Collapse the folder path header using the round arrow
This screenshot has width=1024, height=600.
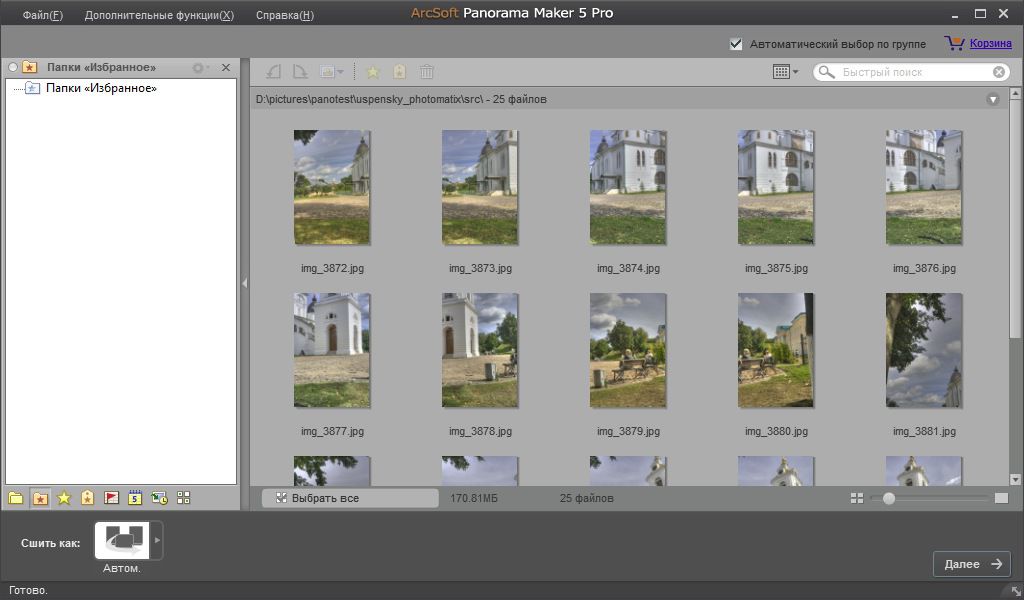click(x=993, y=99)
